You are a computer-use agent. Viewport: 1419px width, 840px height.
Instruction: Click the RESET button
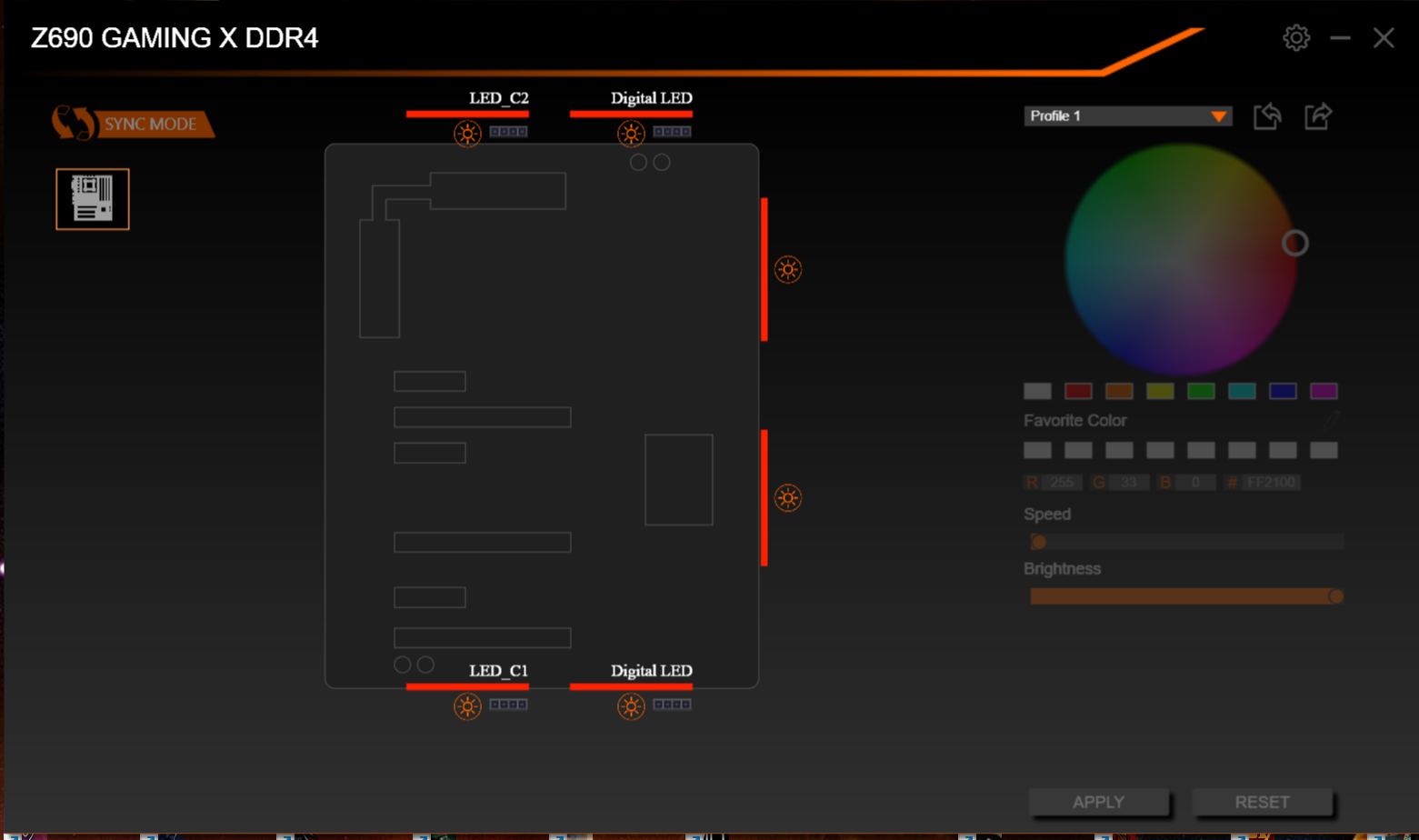click(1262, 802)
